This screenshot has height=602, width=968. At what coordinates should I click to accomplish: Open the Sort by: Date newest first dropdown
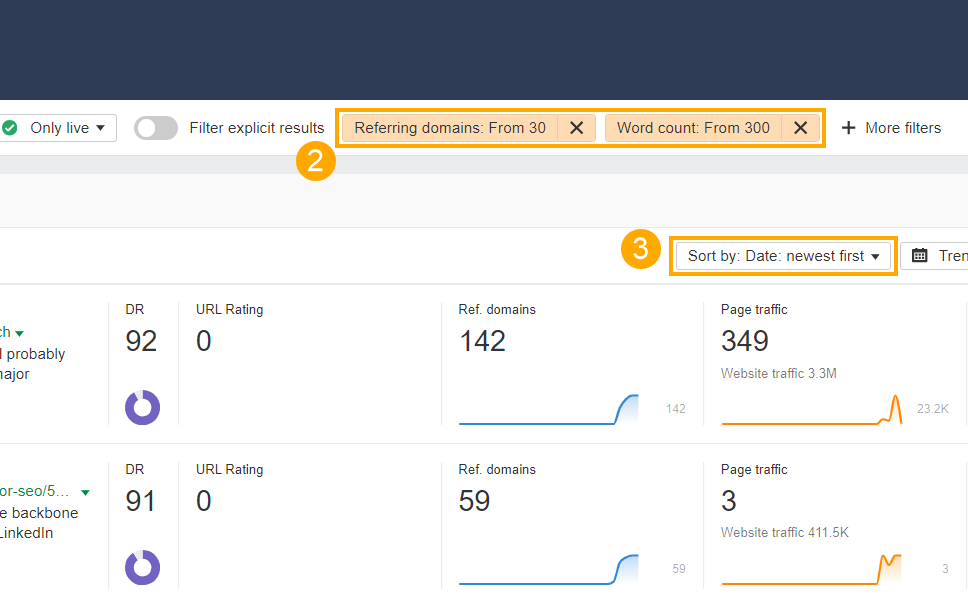coord(783,255)
